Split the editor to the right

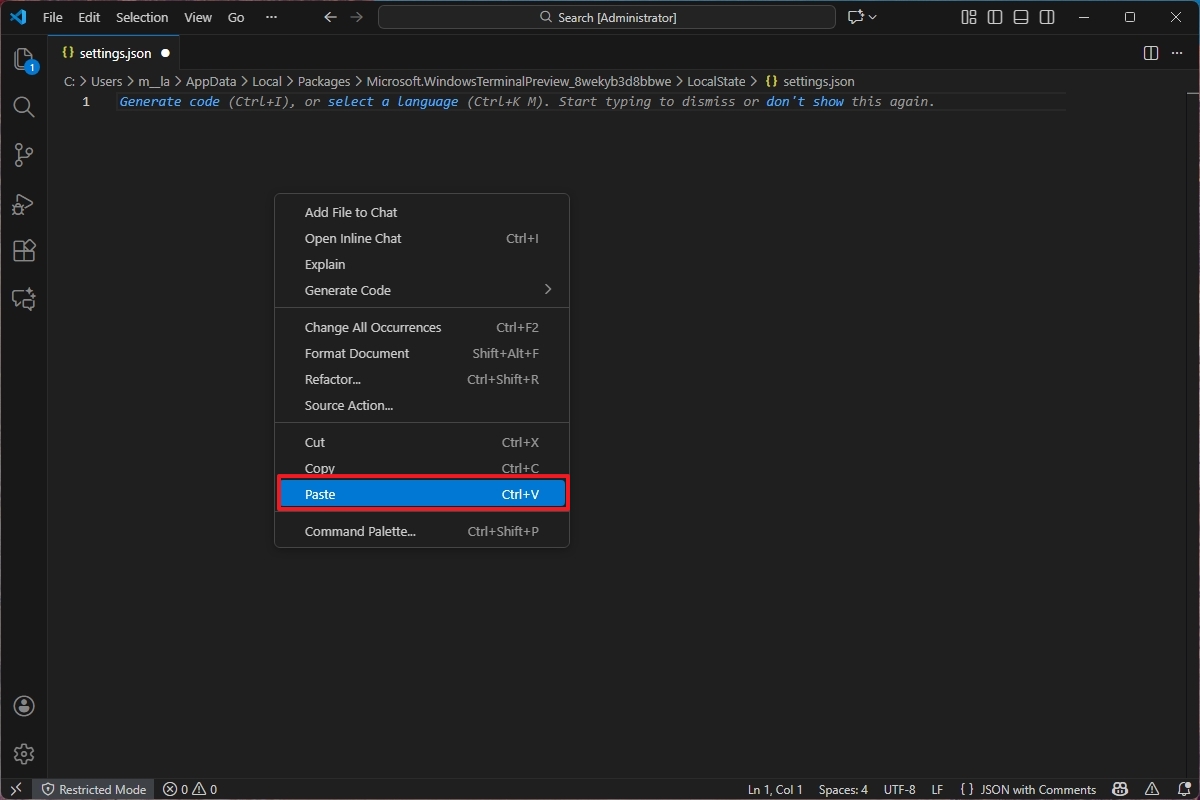pos(1151,53)
